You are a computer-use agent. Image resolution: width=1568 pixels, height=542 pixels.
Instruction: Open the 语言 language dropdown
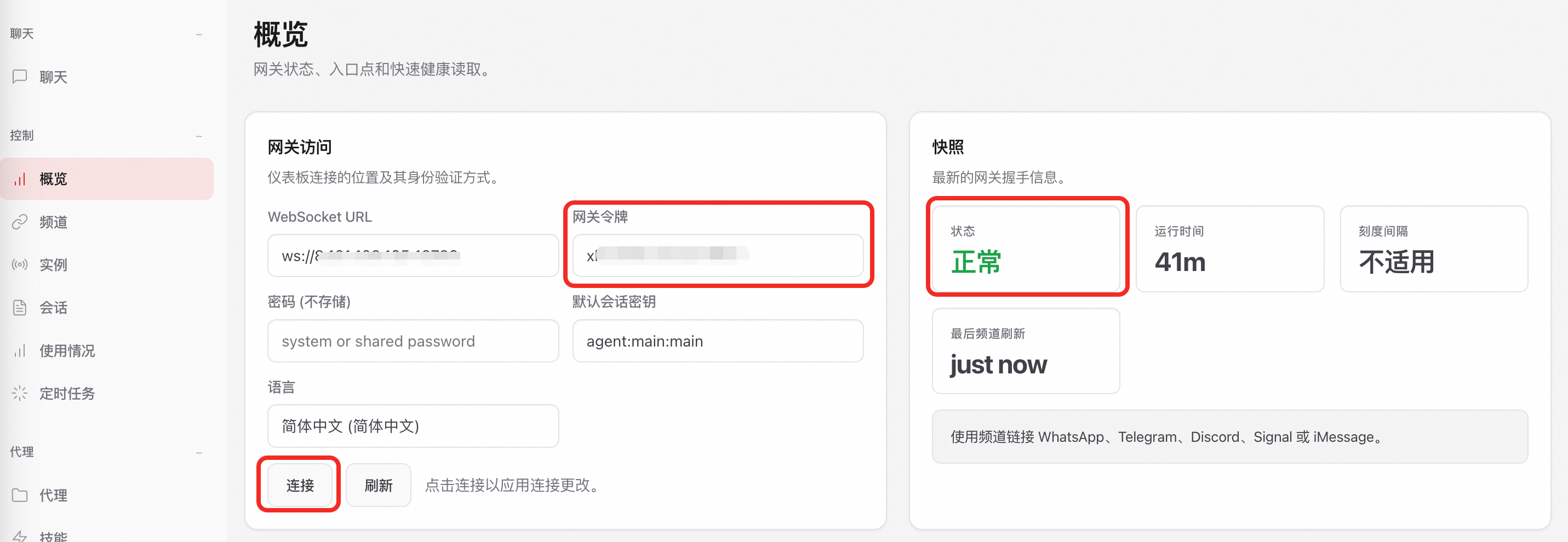point(413,426)
